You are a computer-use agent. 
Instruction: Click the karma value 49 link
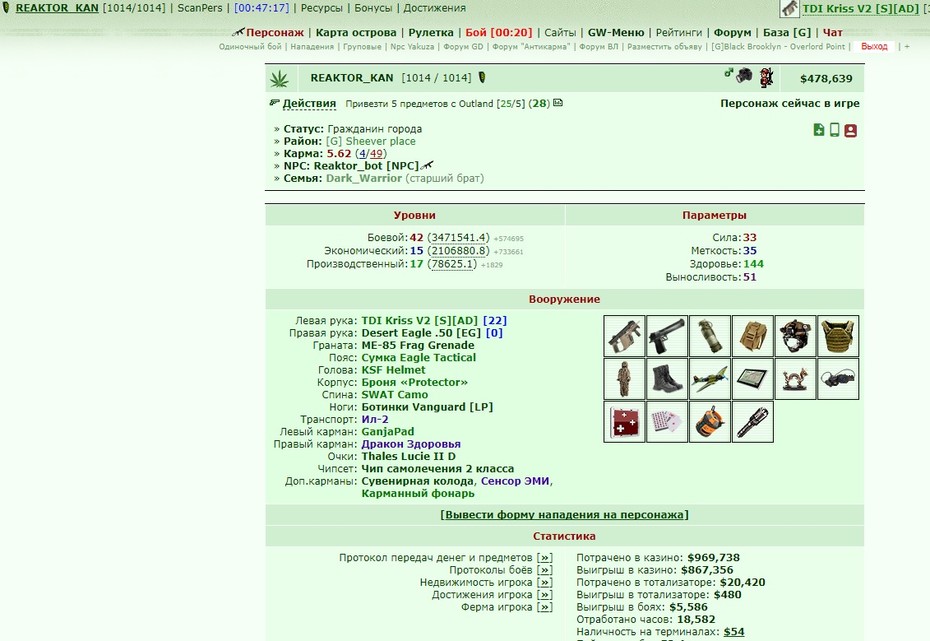pos(376,154)
